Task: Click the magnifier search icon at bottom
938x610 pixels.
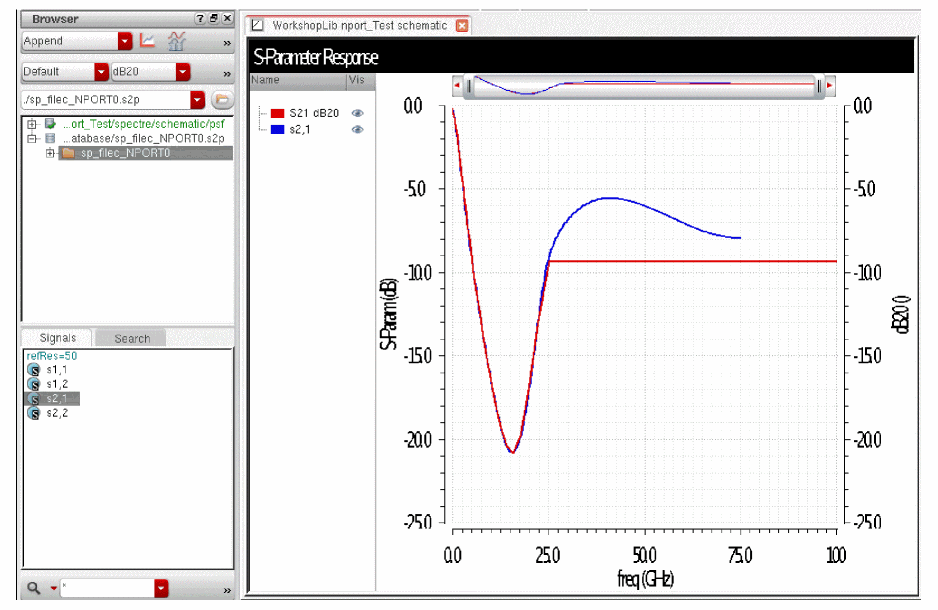Action: point(33,589)
